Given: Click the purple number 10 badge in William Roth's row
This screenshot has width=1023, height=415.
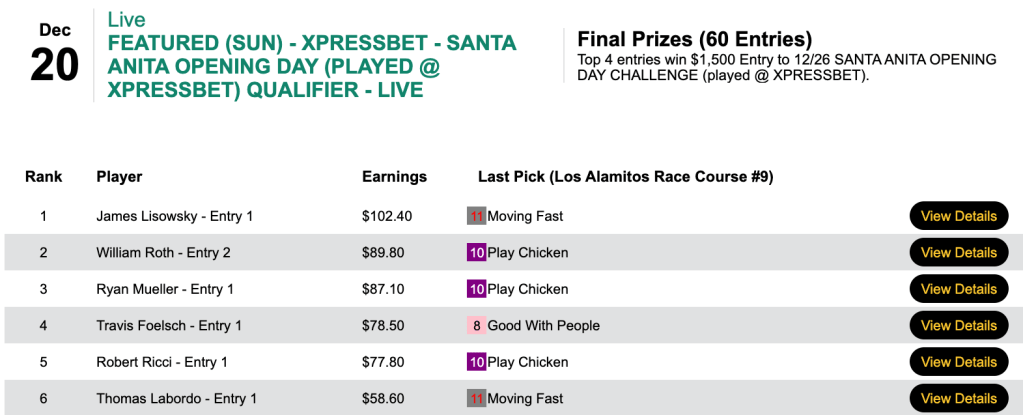Looking at the screenshot, I should click(476, 253).
